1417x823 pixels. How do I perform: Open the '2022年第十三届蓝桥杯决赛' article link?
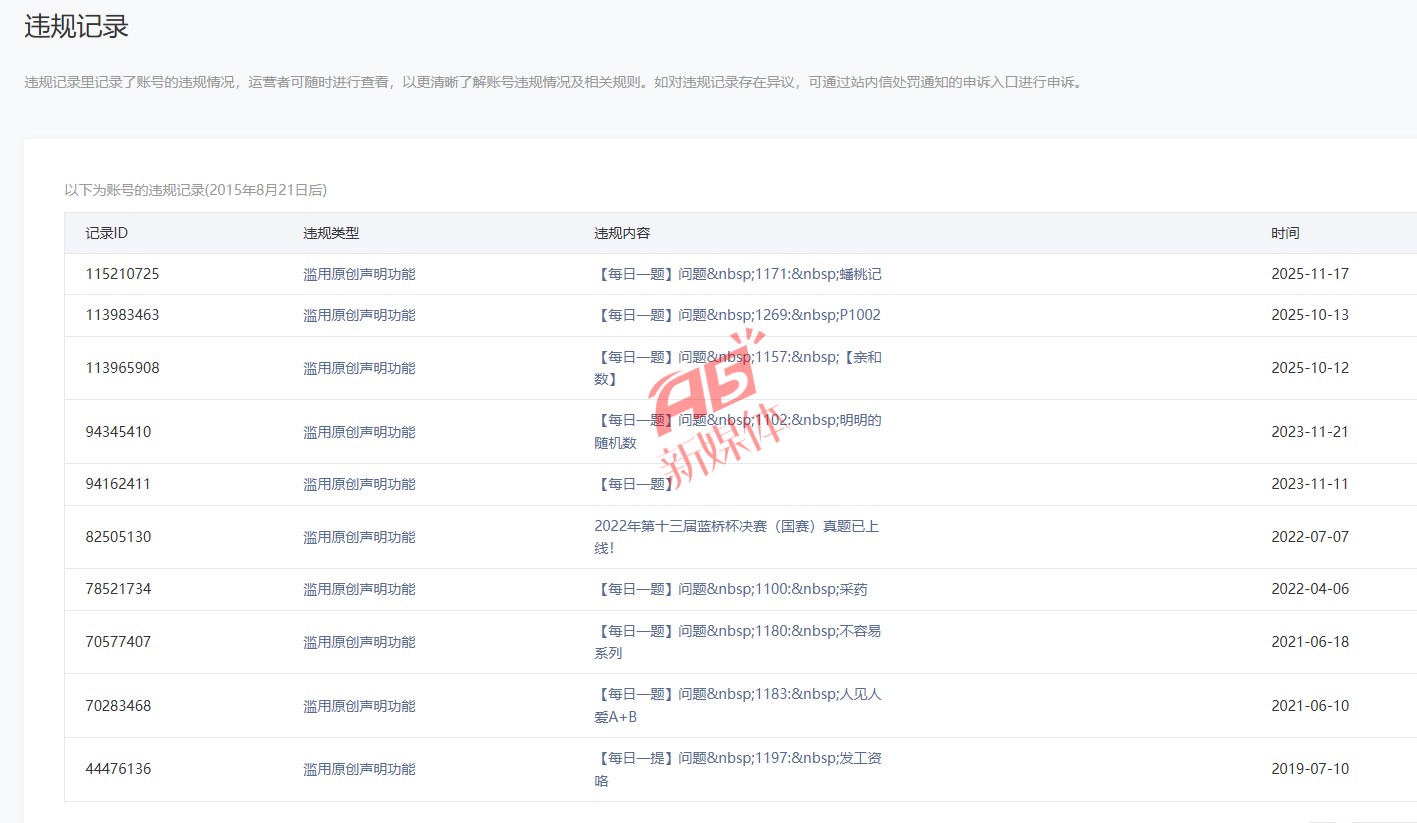(x=736, y=536)
